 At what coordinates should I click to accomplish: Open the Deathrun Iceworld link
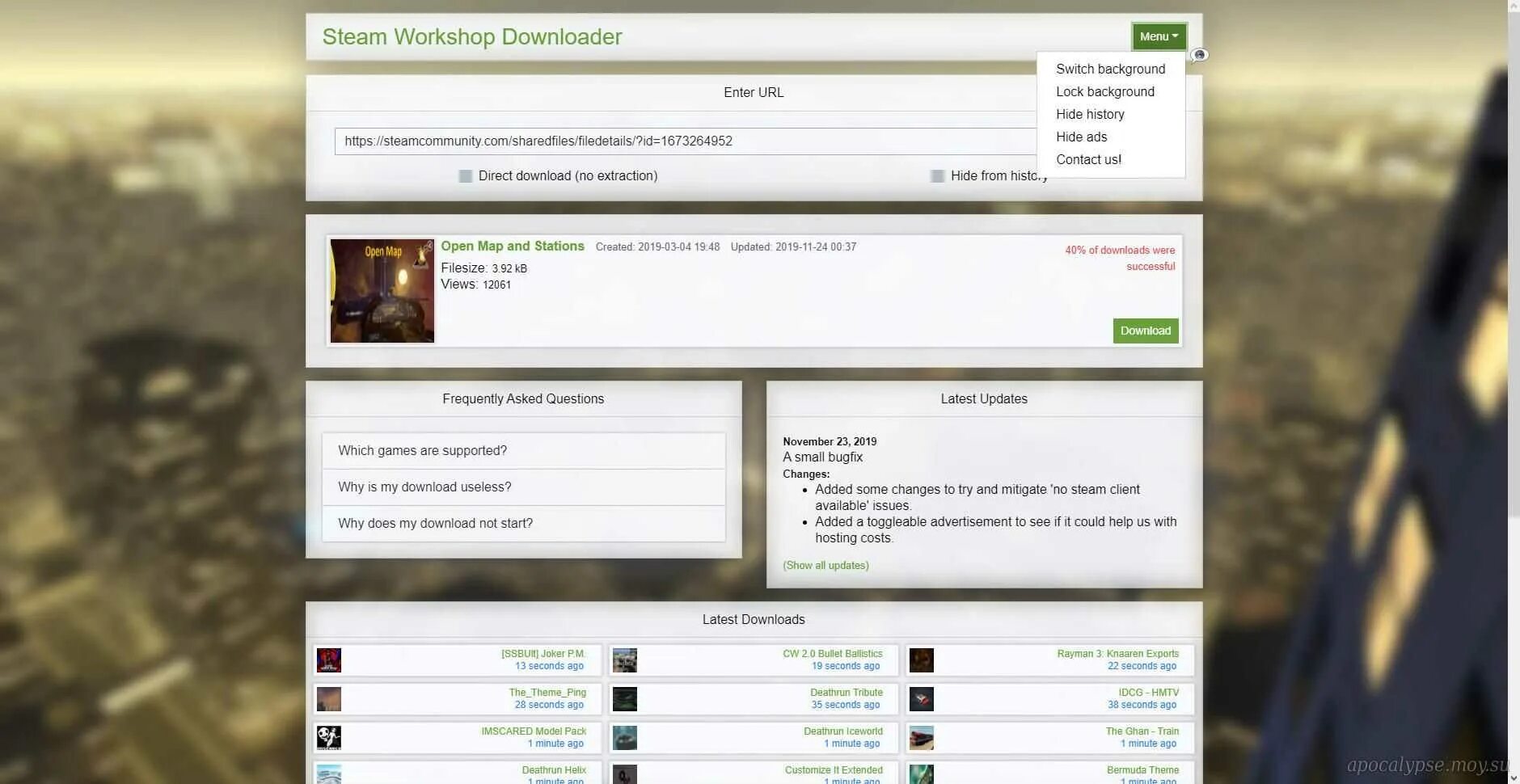pyautogui.click(x=843, y=731)
